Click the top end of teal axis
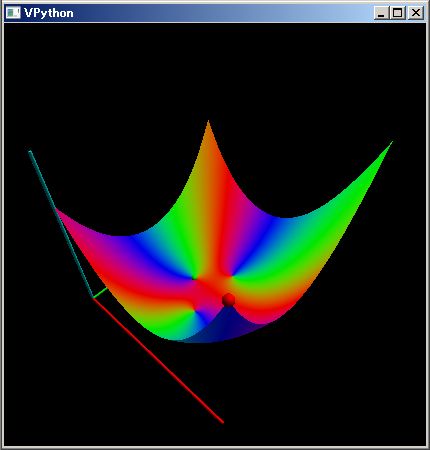This screenshot has height=450, width=430. pos(30,152)
